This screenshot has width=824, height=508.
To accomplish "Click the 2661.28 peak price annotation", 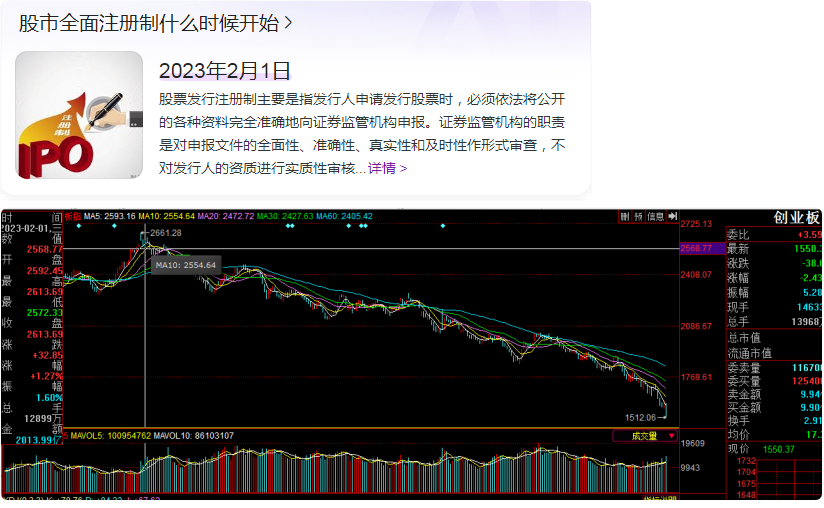I will 165,233.
